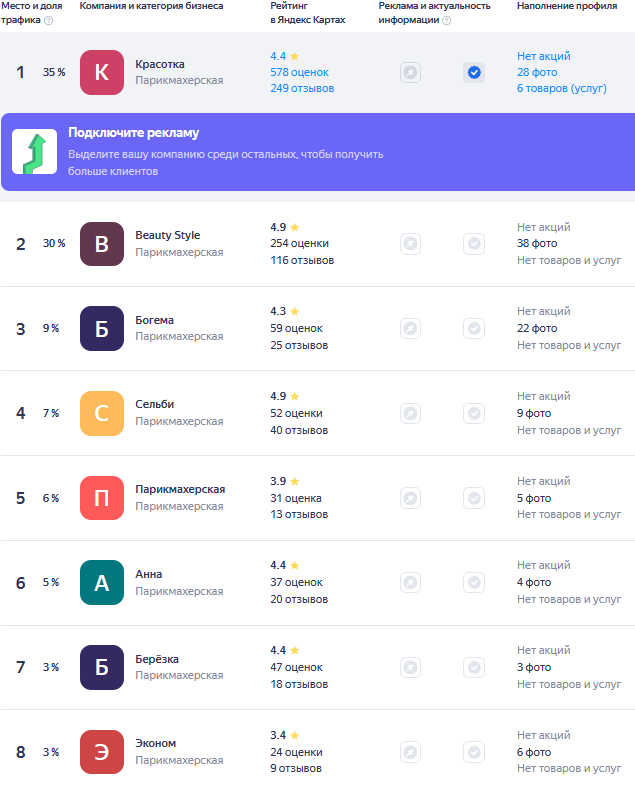
Task: Open the Анна company logo
Action: click(102, 583)
